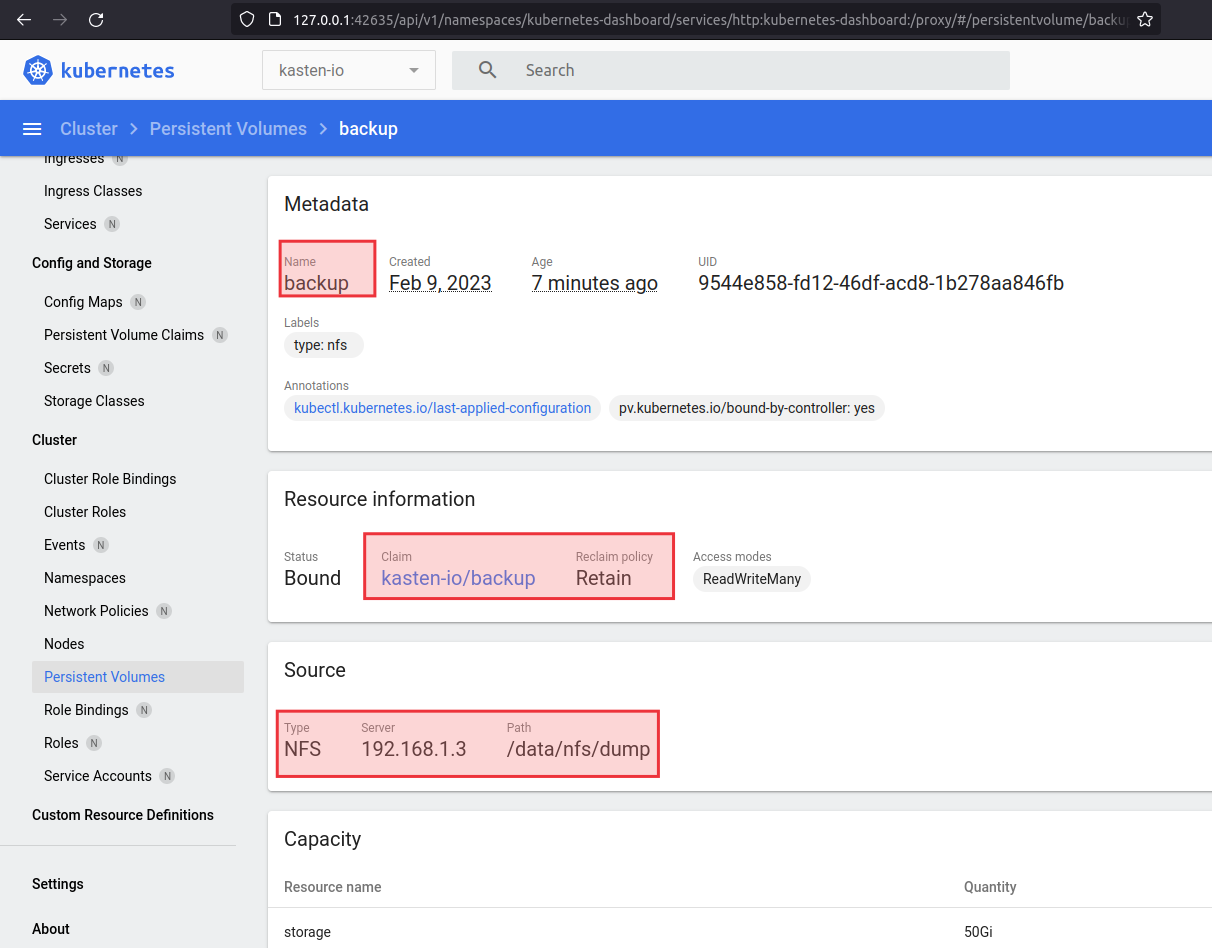The width and height of the screenshot is (1212, 948).
Task: Reload the page with refresh icon
Action: (96, 19)
